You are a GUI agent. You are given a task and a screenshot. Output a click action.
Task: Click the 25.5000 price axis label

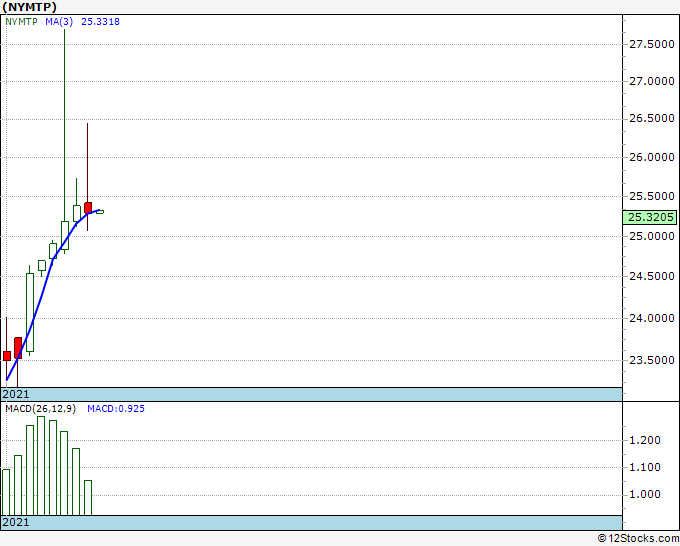[652, 196]
